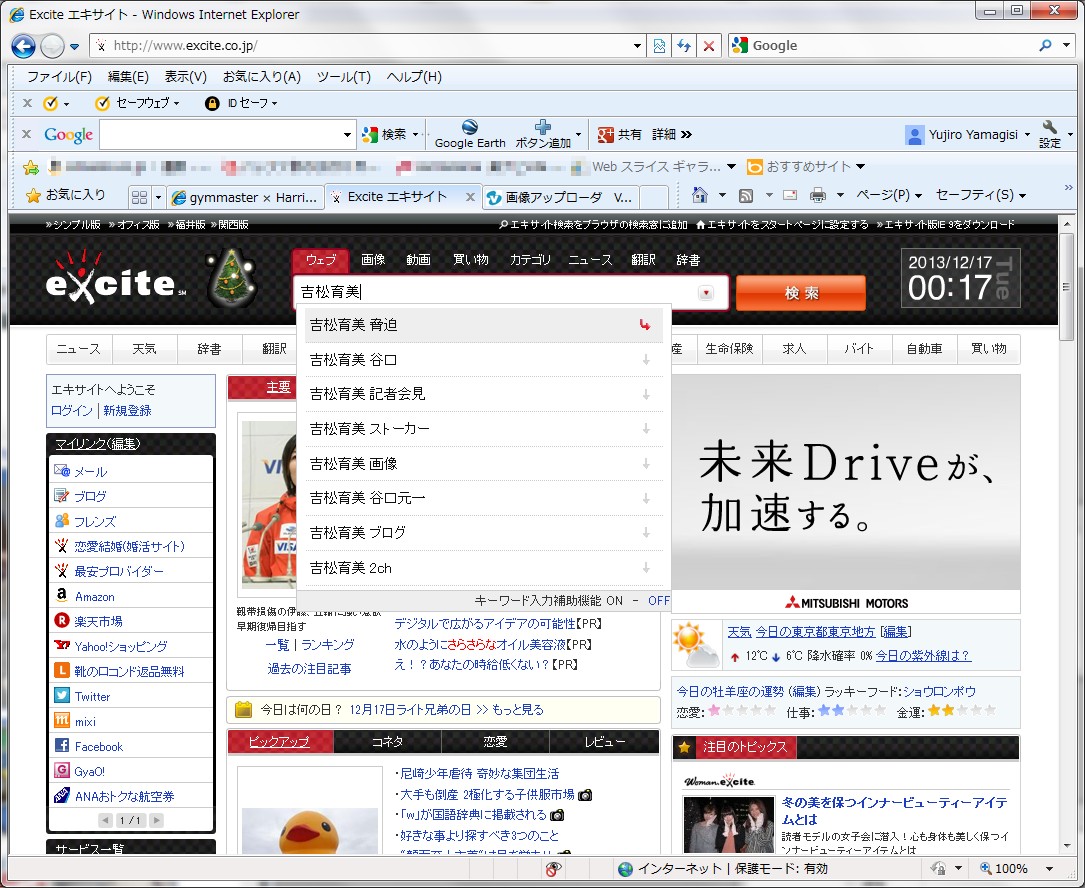Open the お気に入り(A) menu

[262, 77]
